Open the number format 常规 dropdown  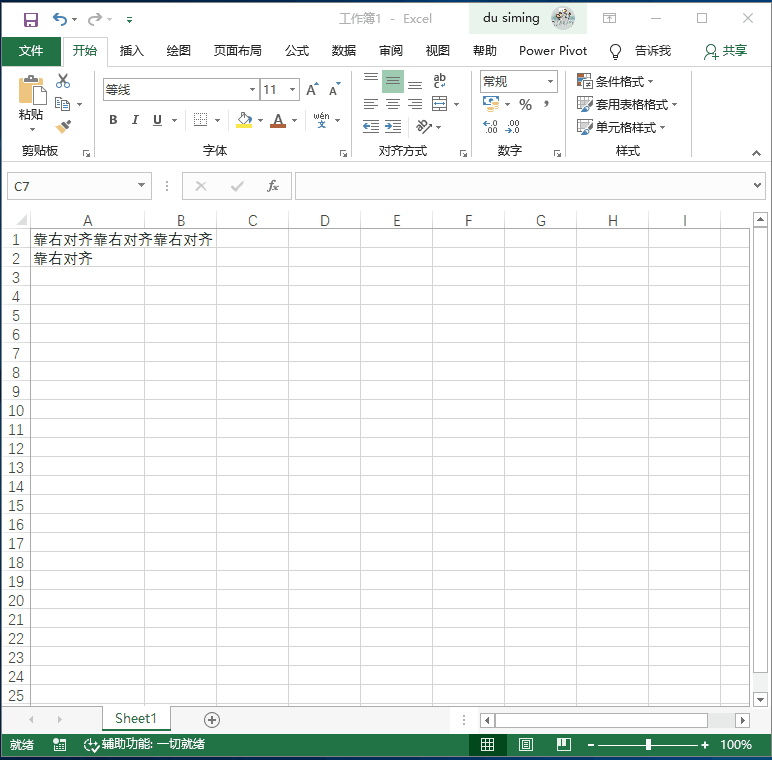pos(550,81)
